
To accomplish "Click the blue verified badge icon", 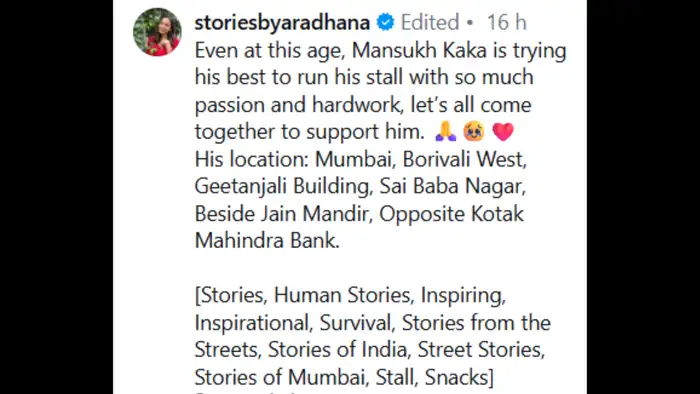I will [x=385, y=22].
